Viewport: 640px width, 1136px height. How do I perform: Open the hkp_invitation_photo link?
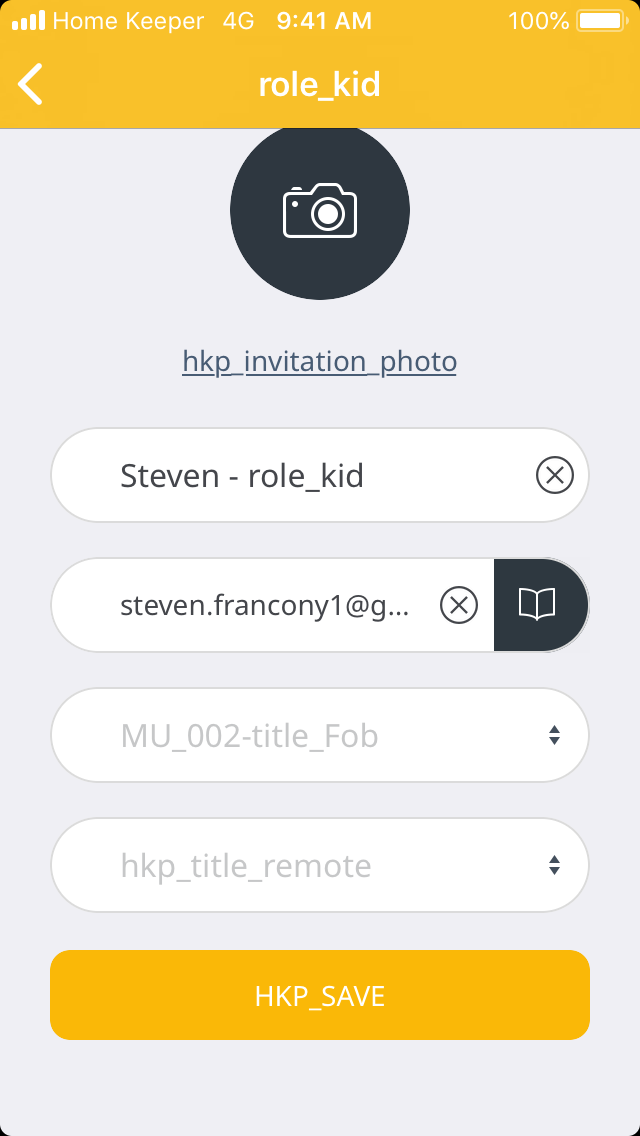tap(319, 361)
